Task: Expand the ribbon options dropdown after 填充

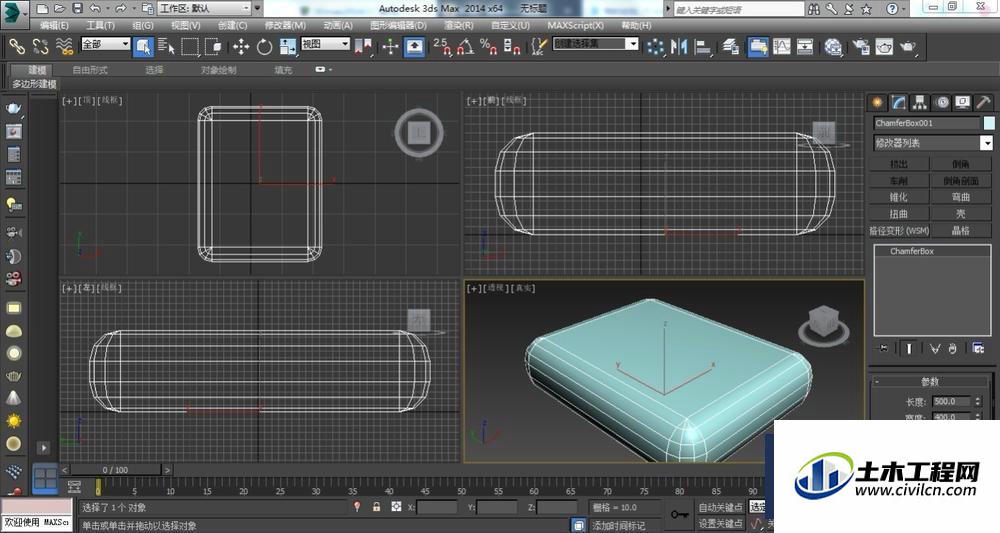Action: coord(324,69)
